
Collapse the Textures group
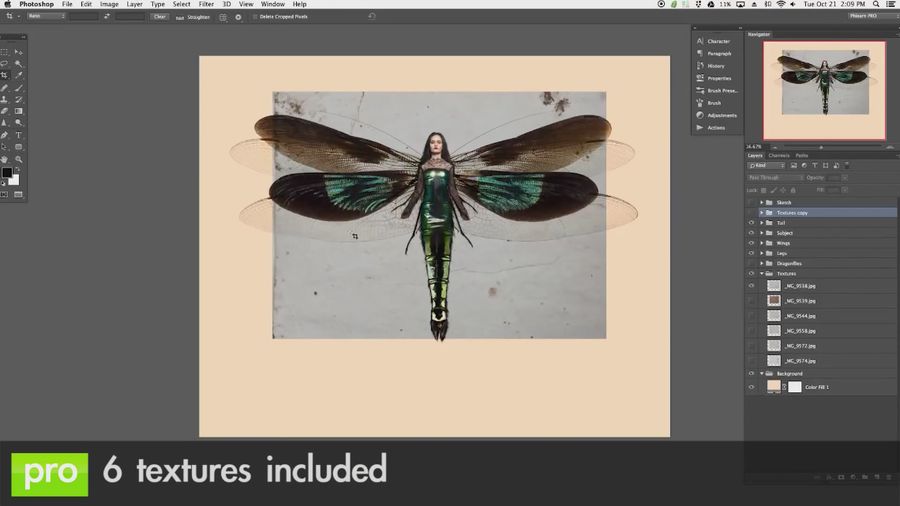(762, 274)
